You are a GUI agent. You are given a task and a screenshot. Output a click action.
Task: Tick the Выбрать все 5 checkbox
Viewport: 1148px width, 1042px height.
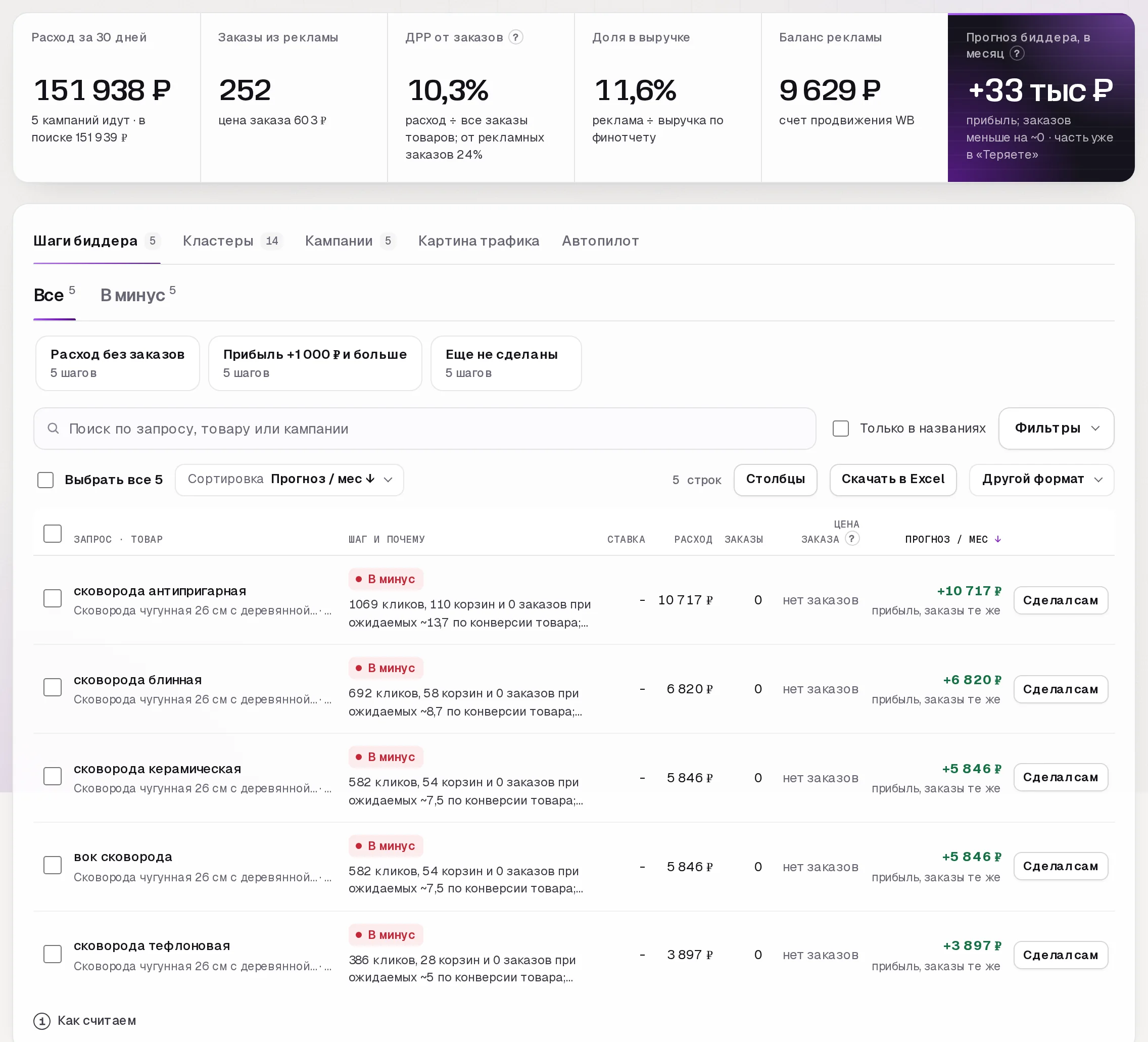[45, 480]
